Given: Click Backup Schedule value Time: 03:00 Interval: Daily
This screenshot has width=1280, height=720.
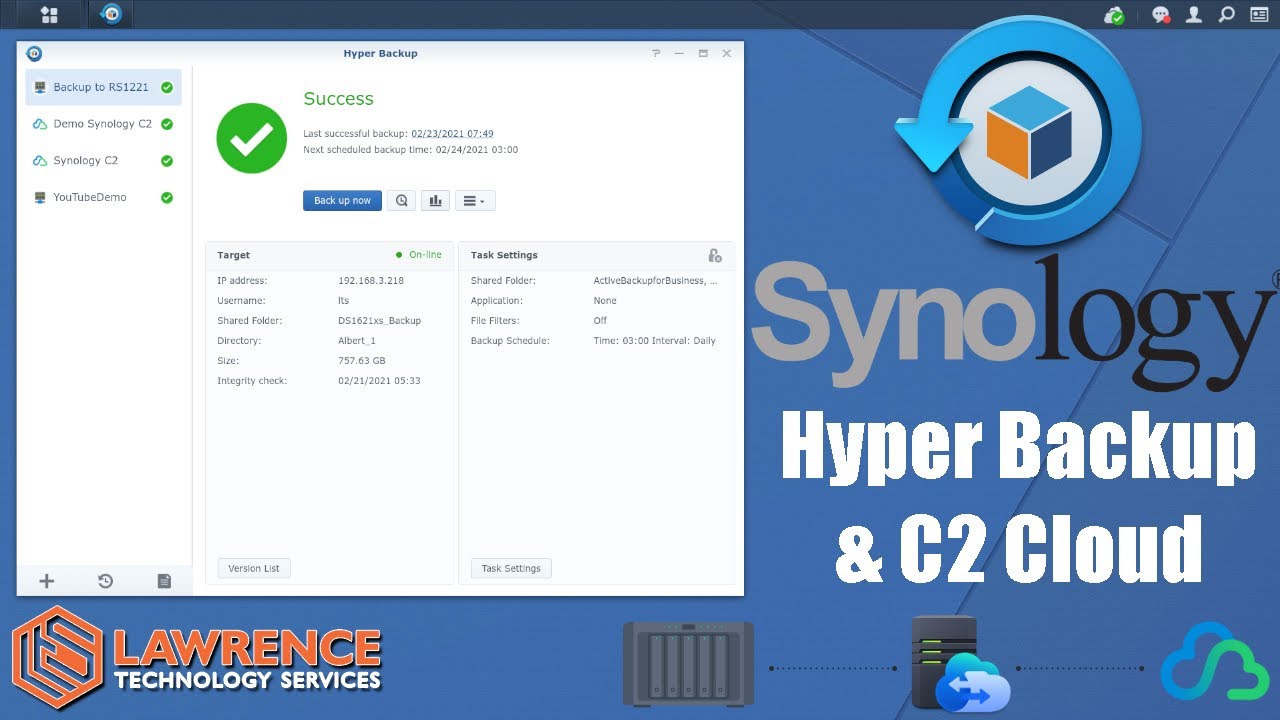Looking at the screenshot, I should (655, 341).
